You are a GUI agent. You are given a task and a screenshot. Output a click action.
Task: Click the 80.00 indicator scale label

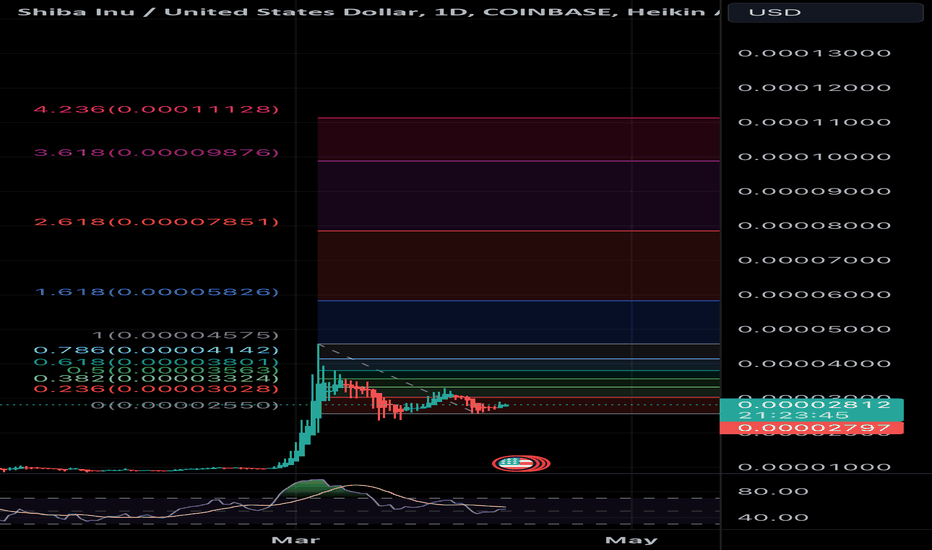(773, 491)
